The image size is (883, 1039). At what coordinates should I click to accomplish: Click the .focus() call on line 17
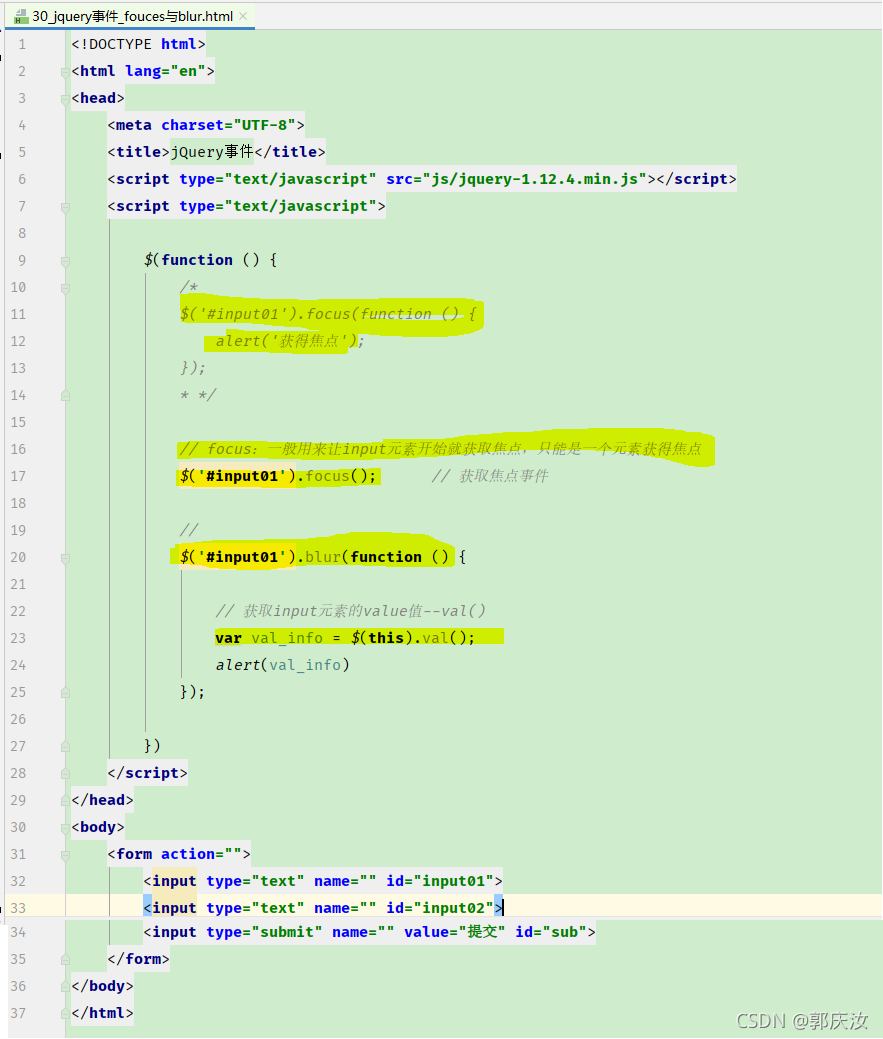(337, 476)
